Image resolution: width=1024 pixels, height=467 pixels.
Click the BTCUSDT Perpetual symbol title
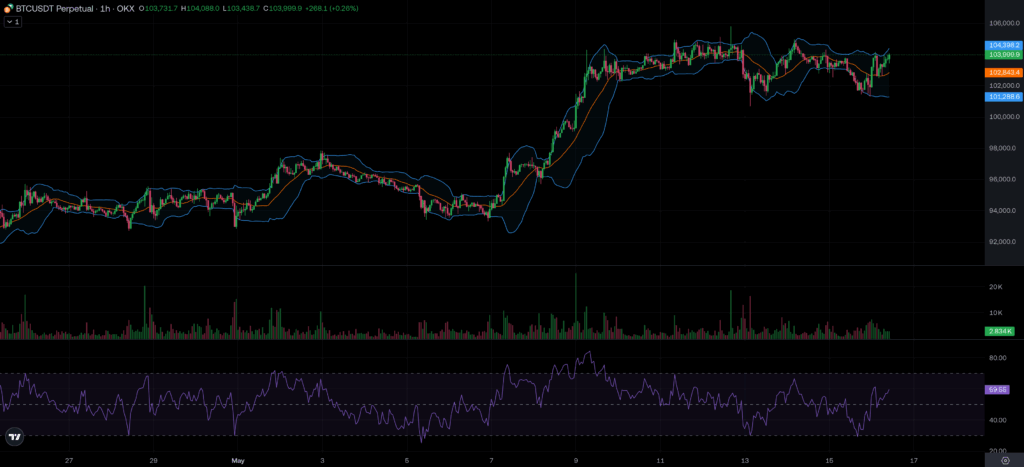pyautogui.click(x=55, y=8)
